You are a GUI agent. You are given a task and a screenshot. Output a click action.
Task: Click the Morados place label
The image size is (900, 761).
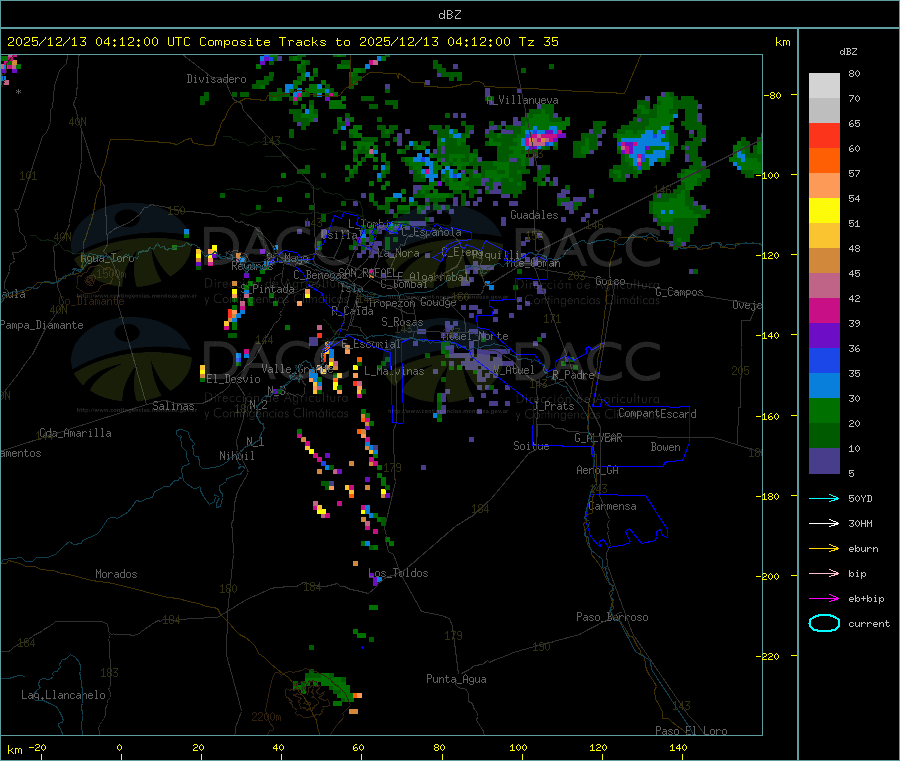(x=116, y=574)
